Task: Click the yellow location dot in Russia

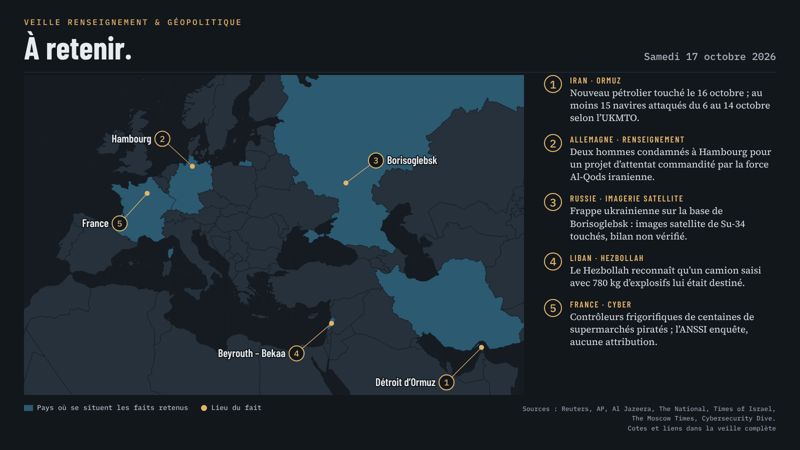Action: [x=346, y=183]
